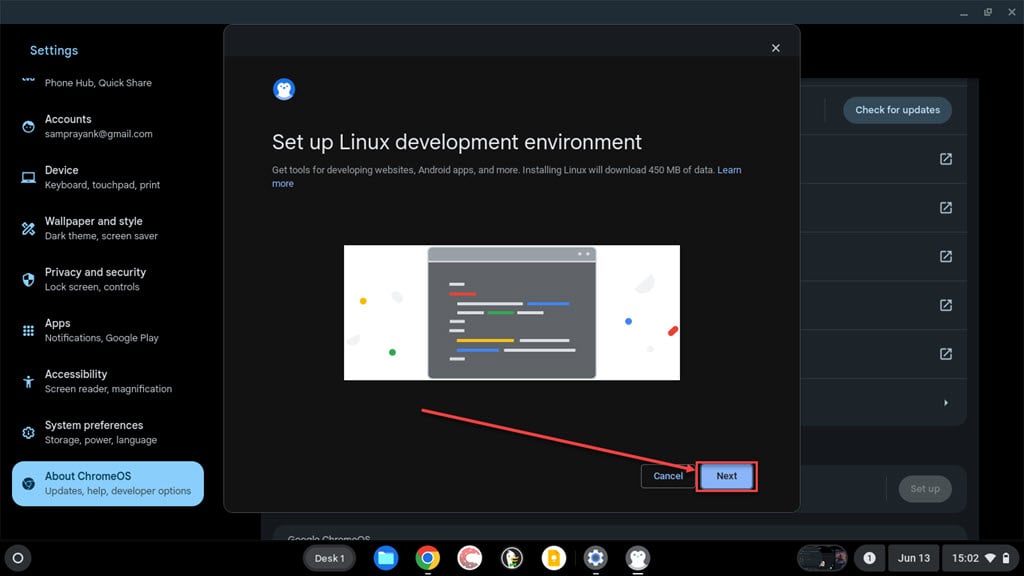This screenshot has height=576, width=1024.
Task: Click the Wi-Fi icon in status tray
Action: (x=991, y=558)
